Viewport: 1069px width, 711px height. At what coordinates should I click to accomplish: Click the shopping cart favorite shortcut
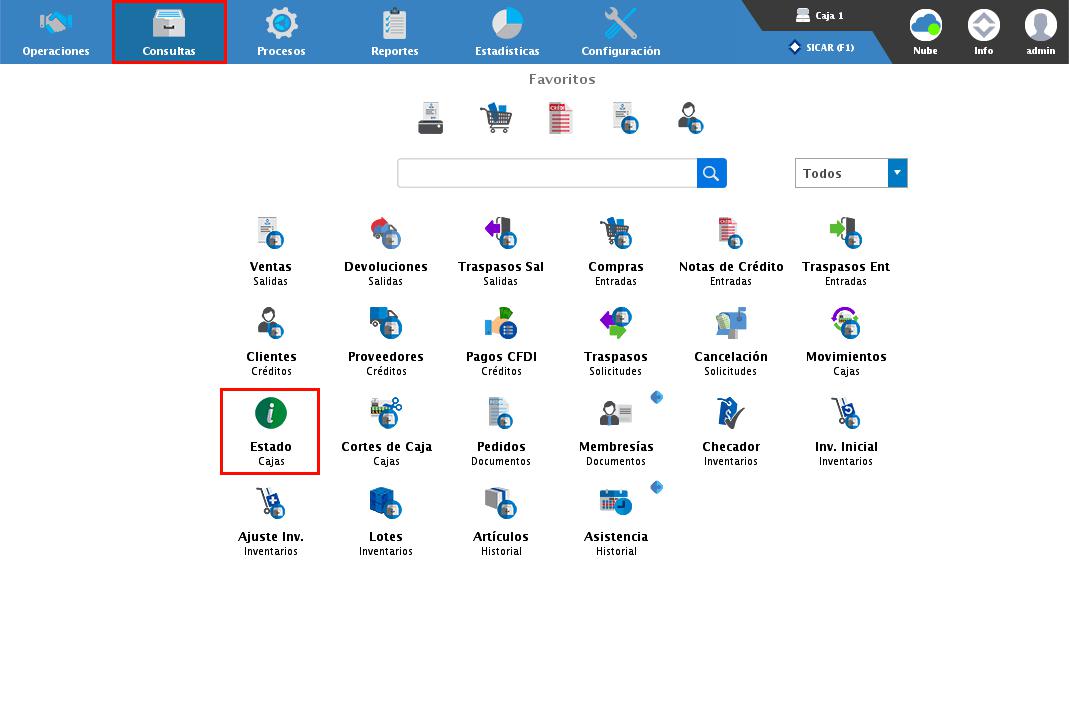click(x=496, y=118)
